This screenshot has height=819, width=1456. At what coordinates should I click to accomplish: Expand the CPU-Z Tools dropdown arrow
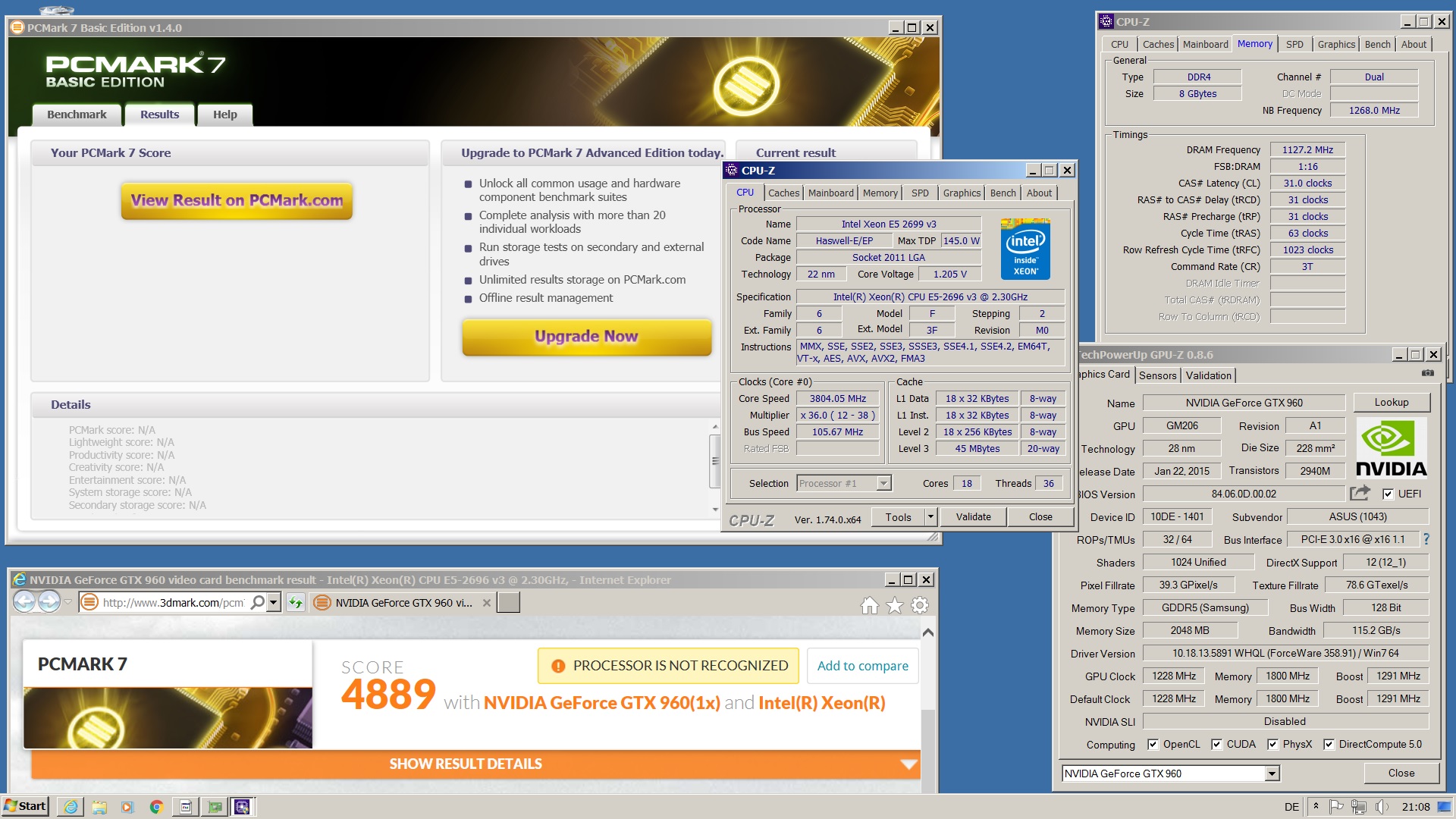pyautogui.click(x=930, y=517)
